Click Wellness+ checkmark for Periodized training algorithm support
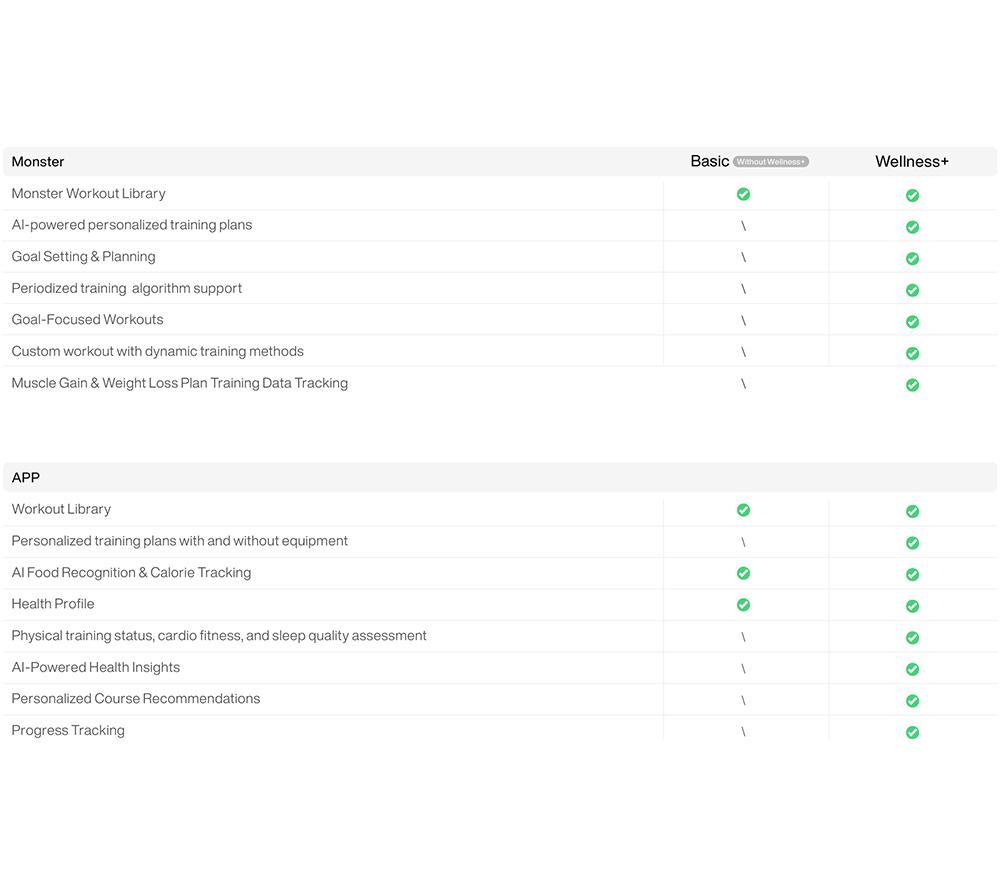This screenshot has width=1000, height=887. [913, 290]
